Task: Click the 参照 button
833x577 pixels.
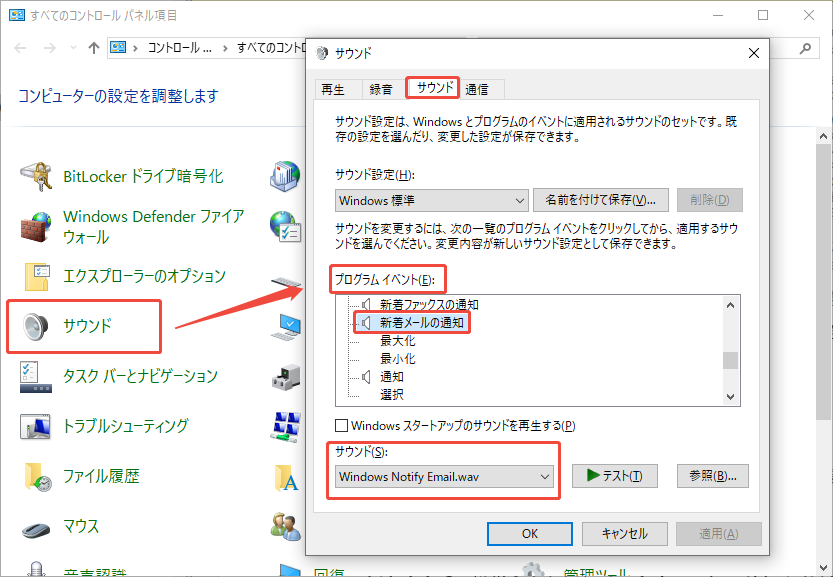Action: [712, 475]
